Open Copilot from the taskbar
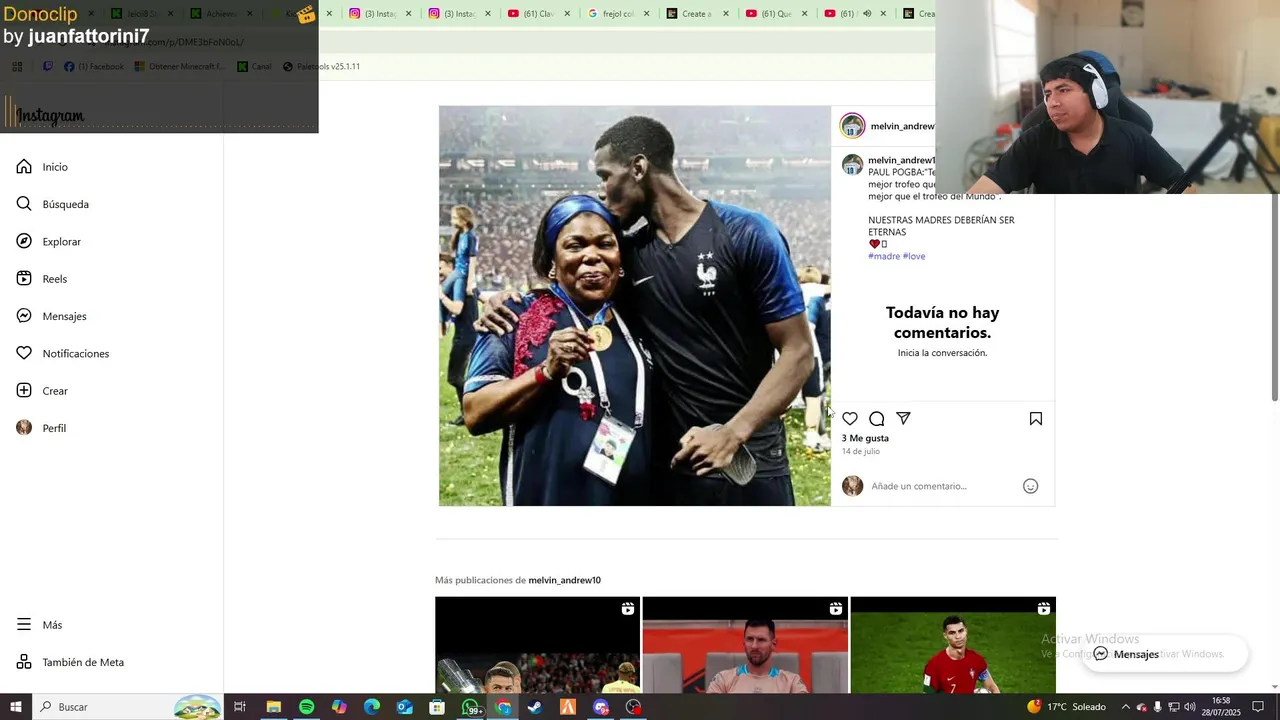Screen dimensions: 1280x720 [x=339, y=707]
